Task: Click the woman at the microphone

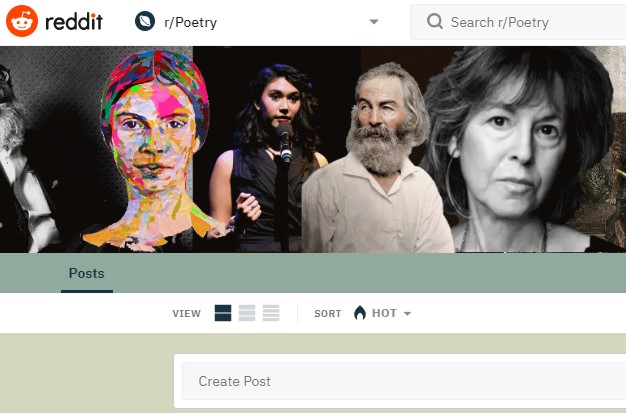Action: 270,150
